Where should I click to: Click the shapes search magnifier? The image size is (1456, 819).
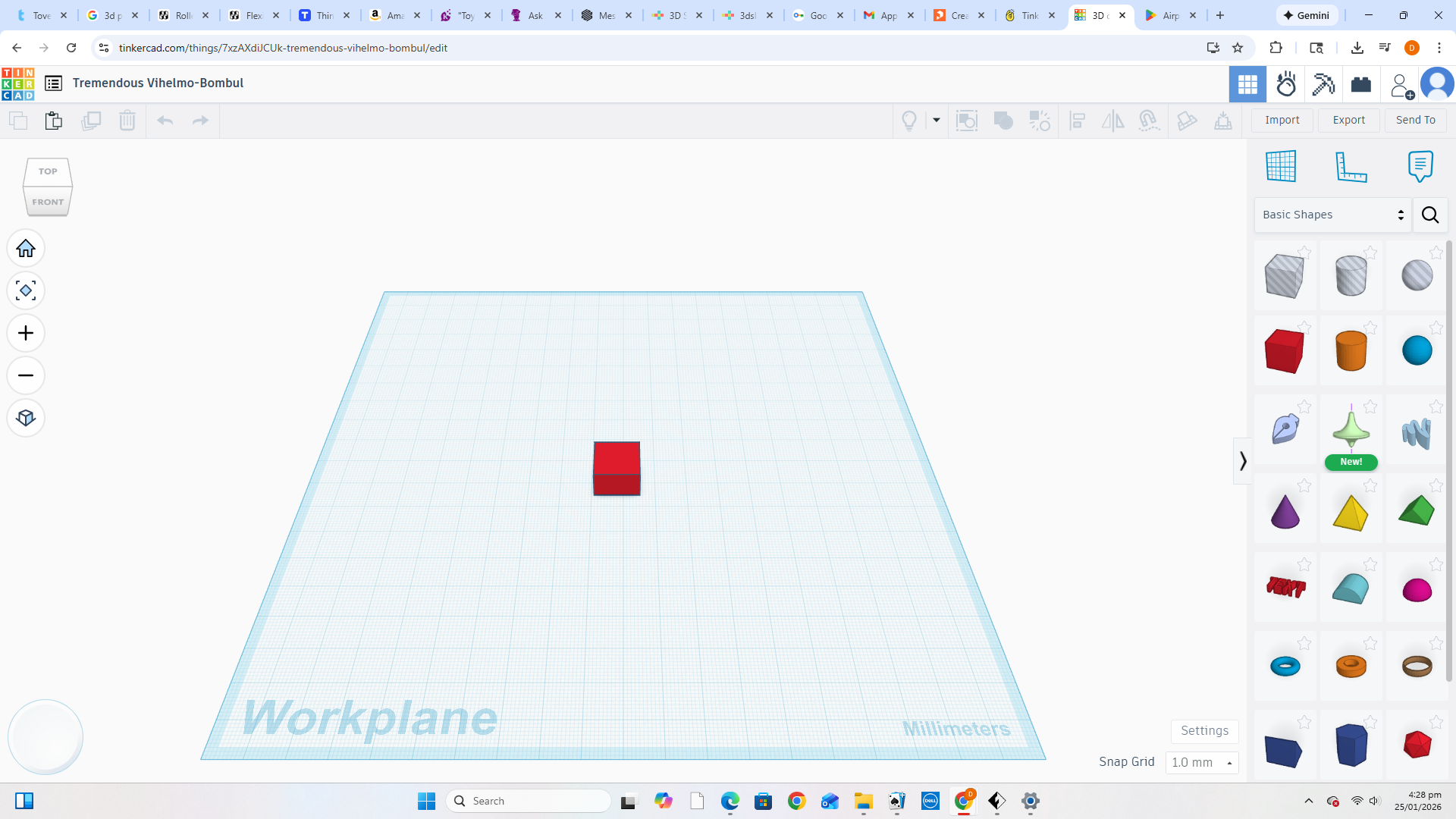(x=1430, y=215)
